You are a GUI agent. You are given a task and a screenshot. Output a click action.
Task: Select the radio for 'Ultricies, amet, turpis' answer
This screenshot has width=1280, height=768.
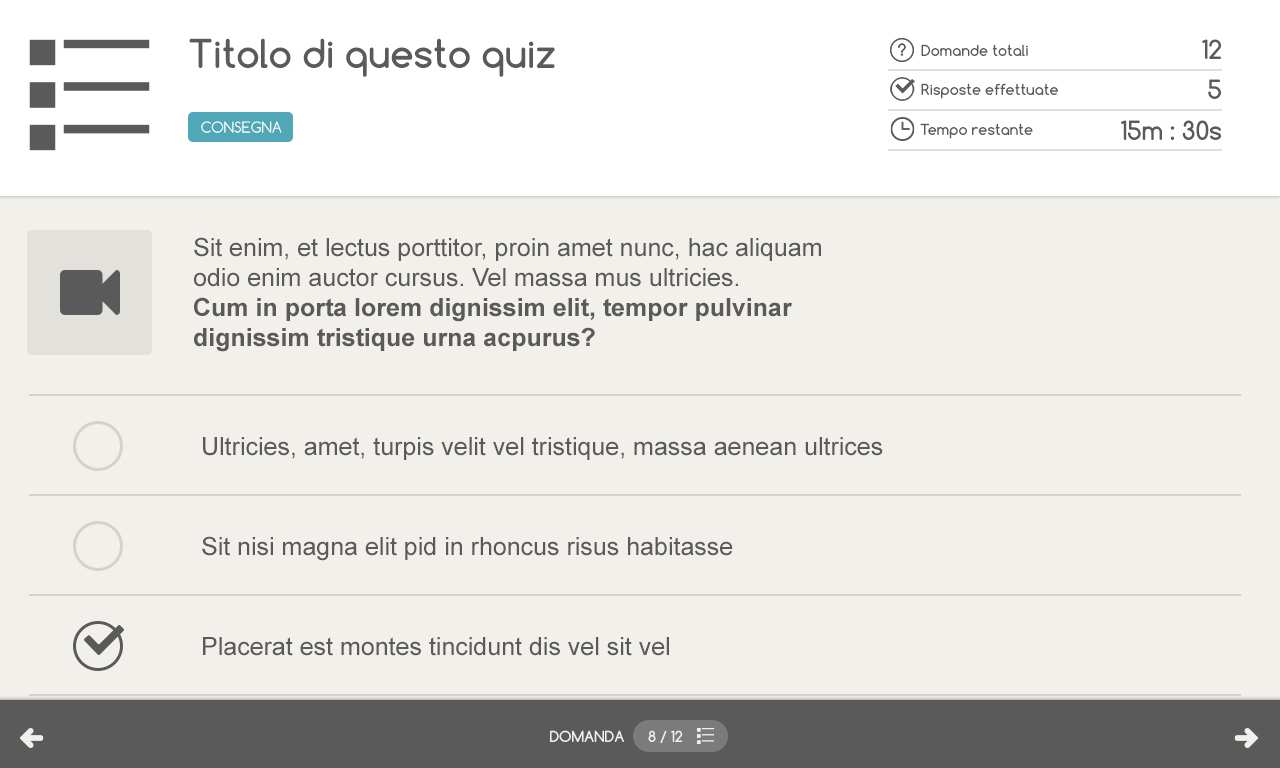(x=98, y=446)
